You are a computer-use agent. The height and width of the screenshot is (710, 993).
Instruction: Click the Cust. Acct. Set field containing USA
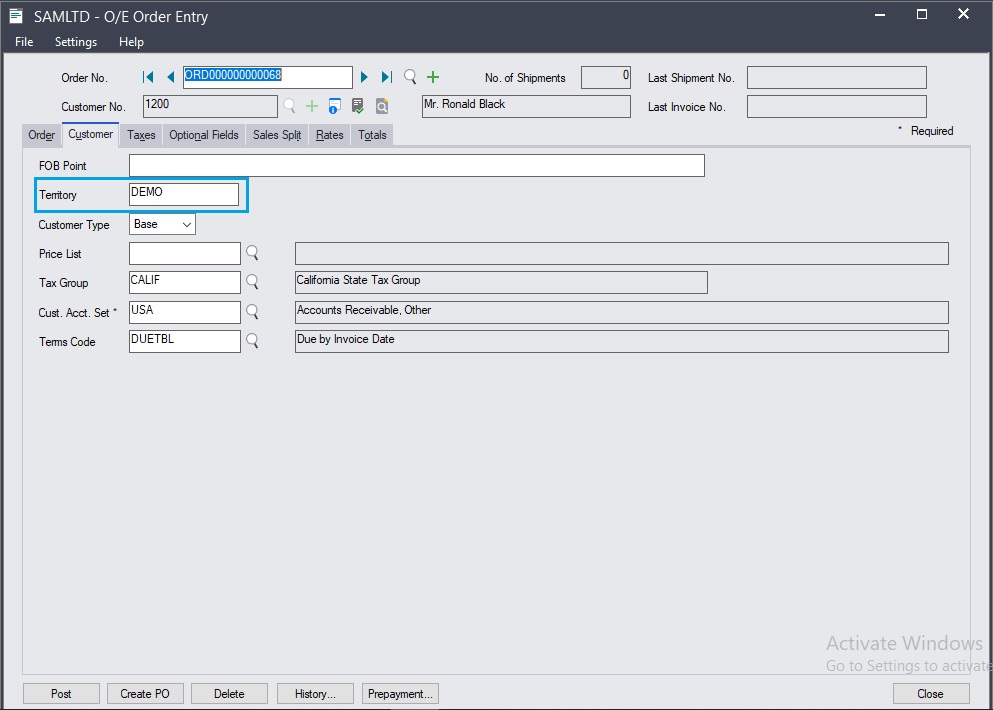[x=185, y=312]
